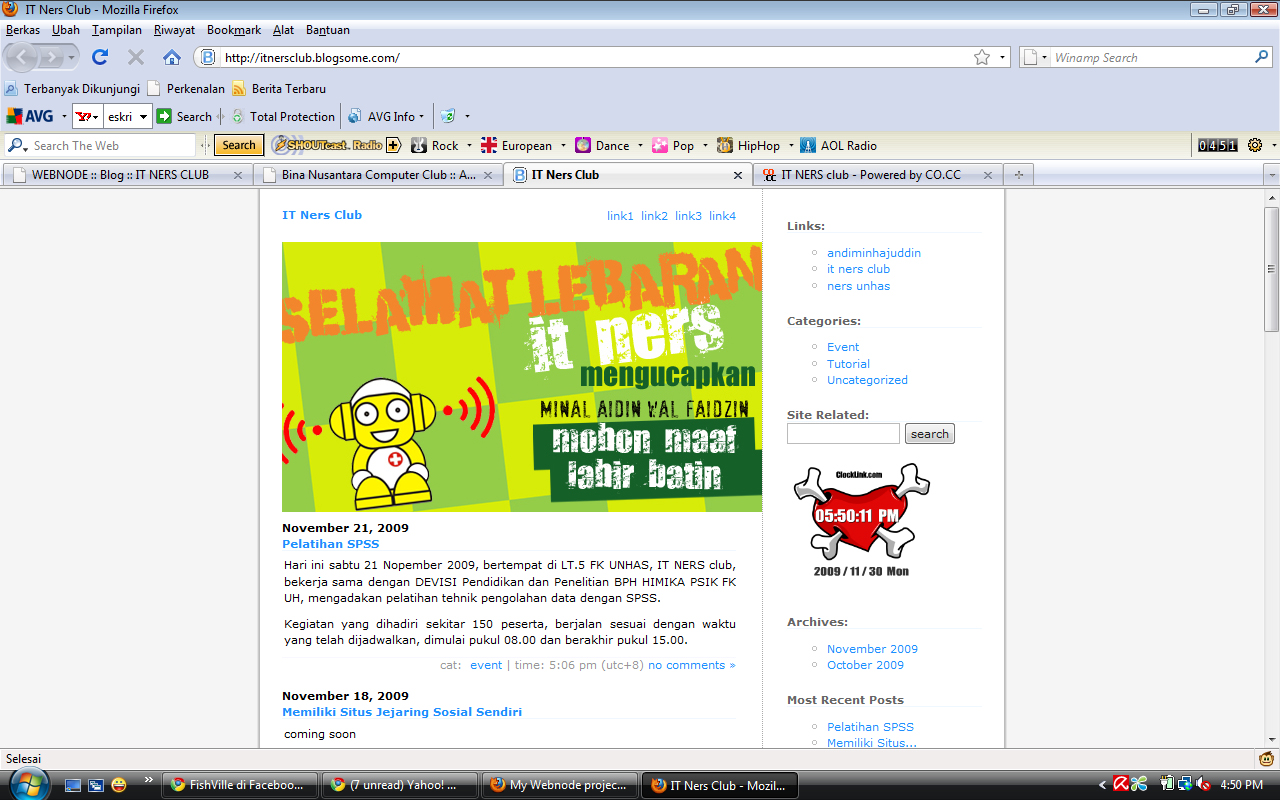Viewport: 1280px width, 800px height.
Task: Click the Reload page icon
Action: pos(100,57)
